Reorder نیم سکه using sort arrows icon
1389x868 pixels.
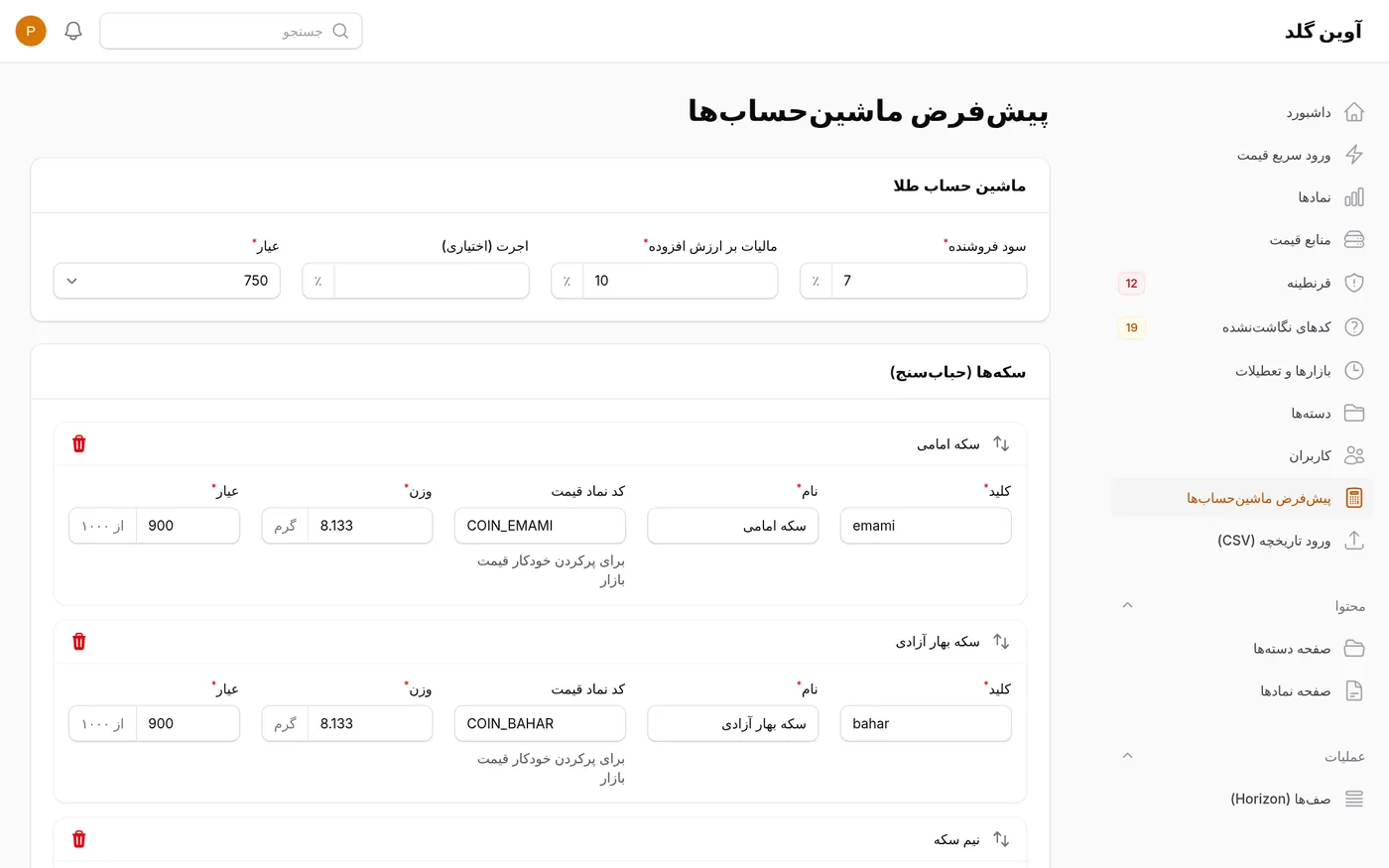[1001, 839]
